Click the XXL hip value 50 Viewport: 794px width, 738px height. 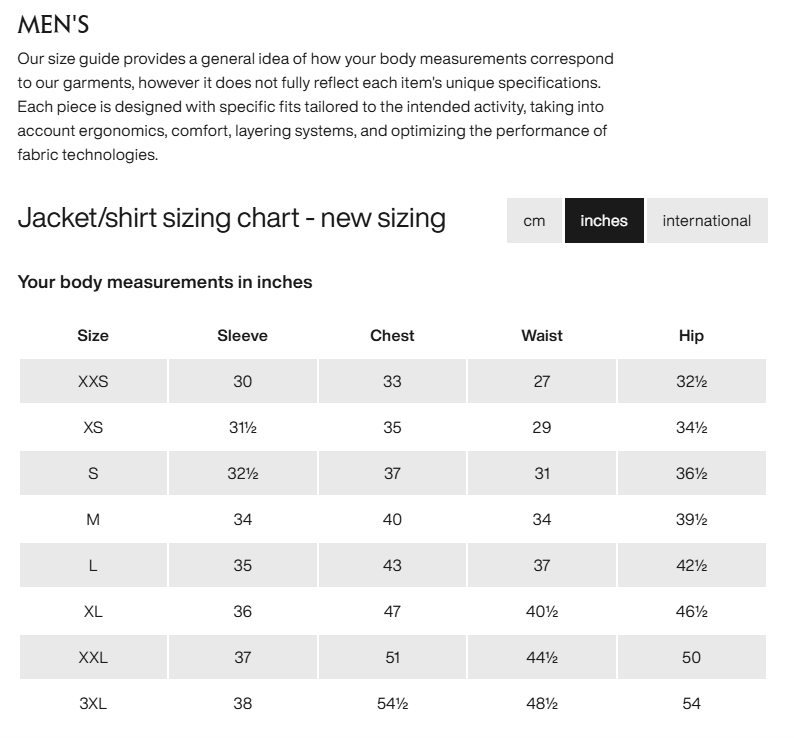pos(691,657)
